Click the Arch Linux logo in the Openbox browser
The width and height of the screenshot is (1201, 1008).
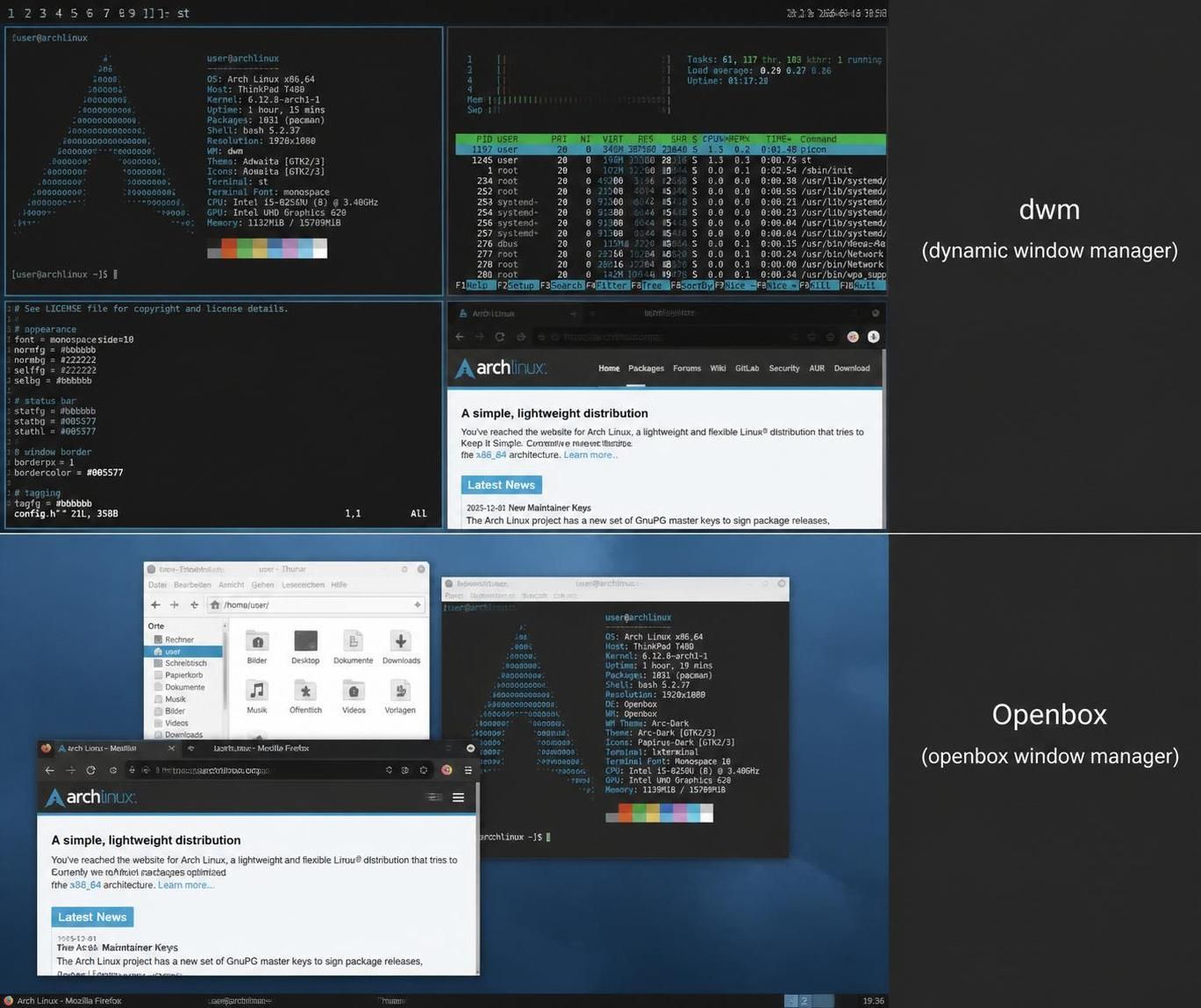pos(91,797)
